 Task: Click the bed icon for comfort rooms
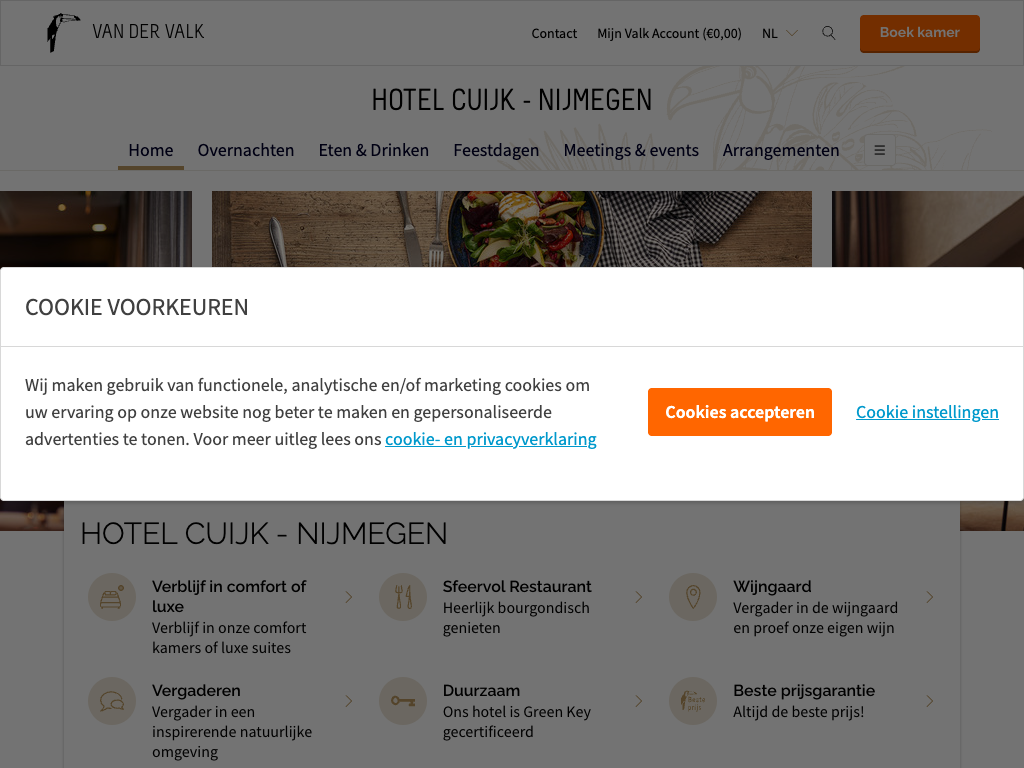(x=112, y=597)
